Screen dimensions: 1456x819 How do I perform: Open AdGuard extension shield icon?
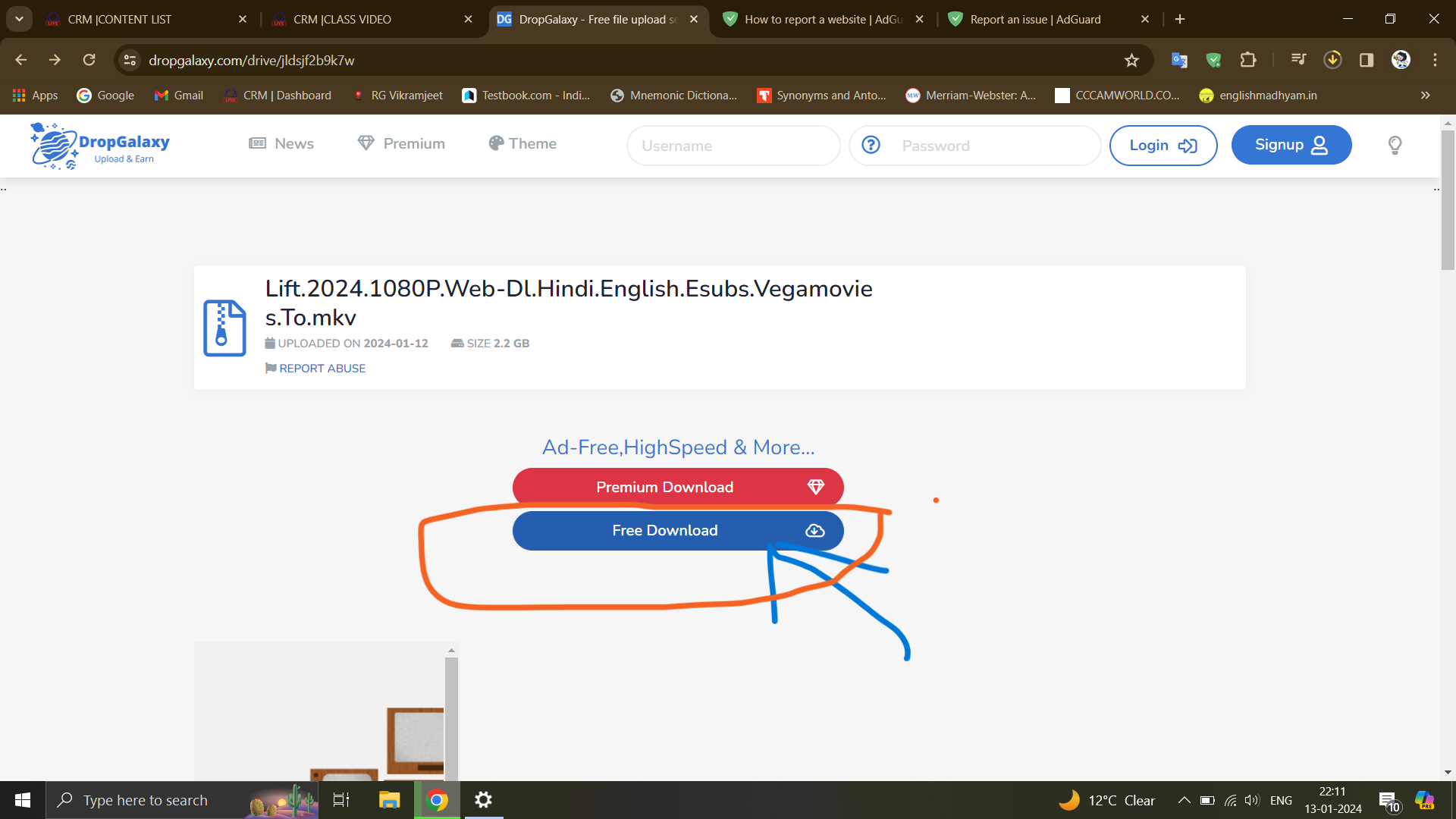[x=1213, y=60]
